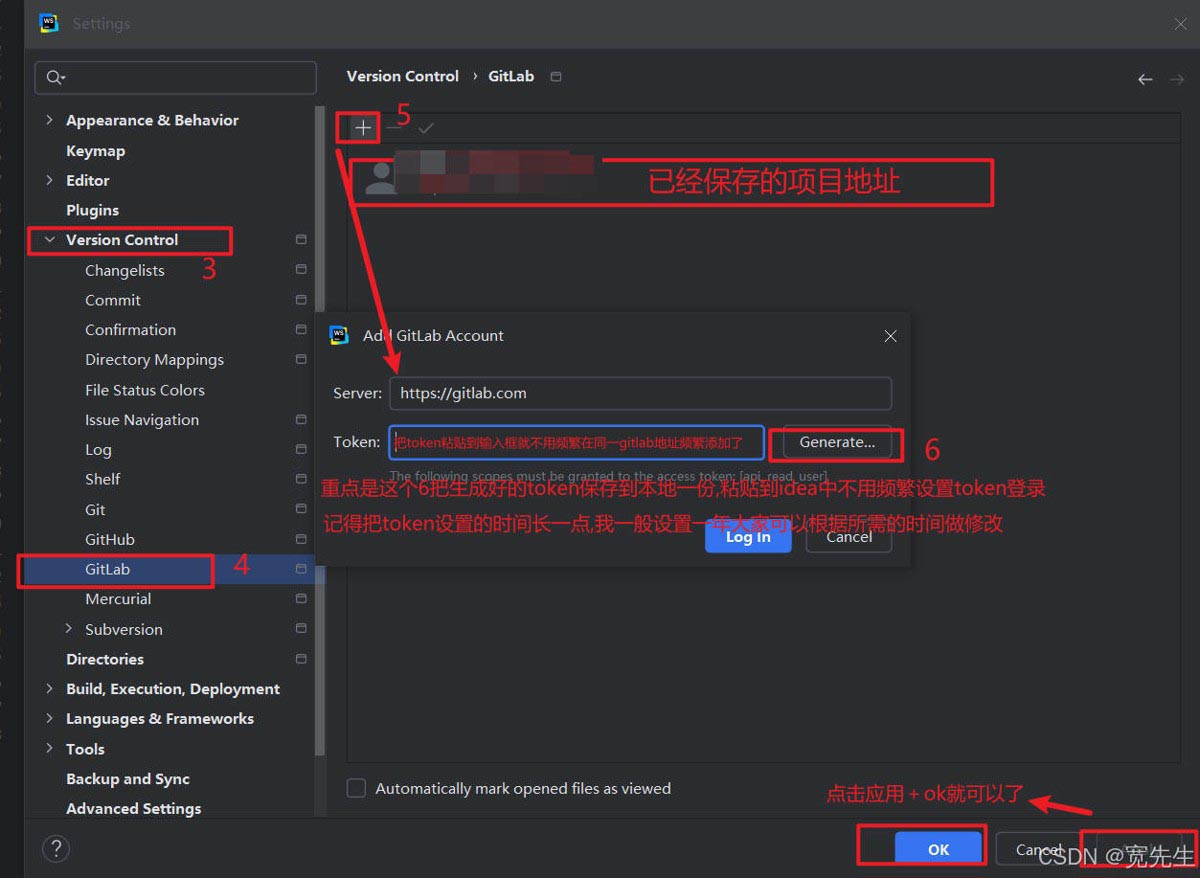Screen dimensions: 1200x878
Task: Click the settings search field
Action: pos(176,78)
